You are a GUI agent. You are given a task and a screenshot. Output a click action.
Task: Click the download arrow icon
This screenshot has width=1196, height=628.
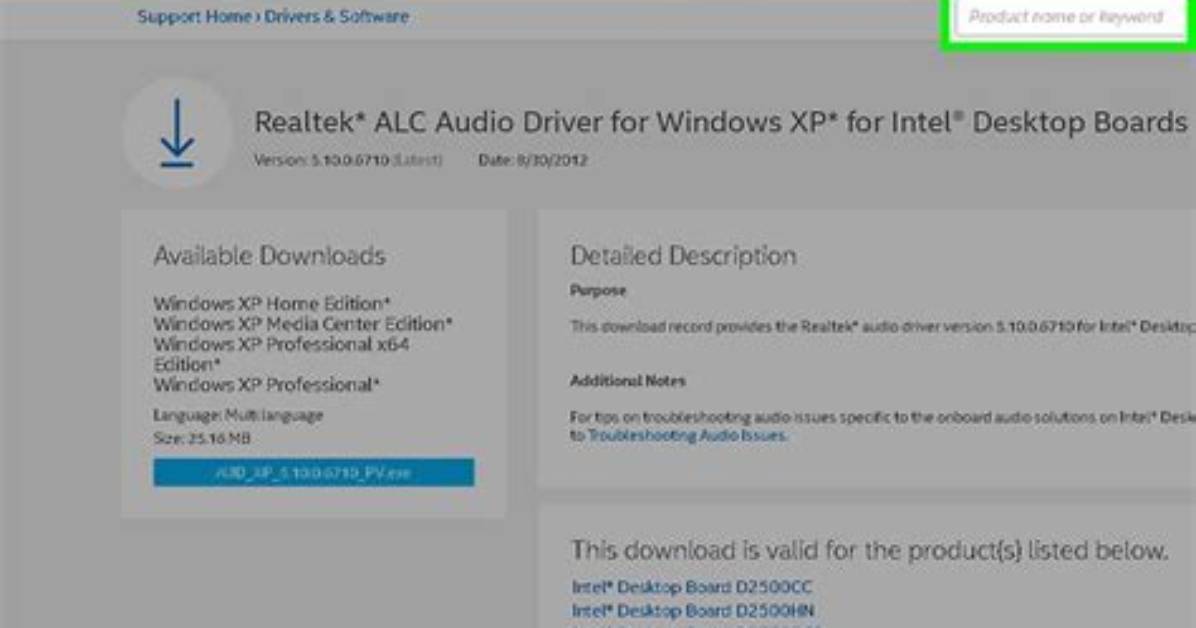[177, 133]
